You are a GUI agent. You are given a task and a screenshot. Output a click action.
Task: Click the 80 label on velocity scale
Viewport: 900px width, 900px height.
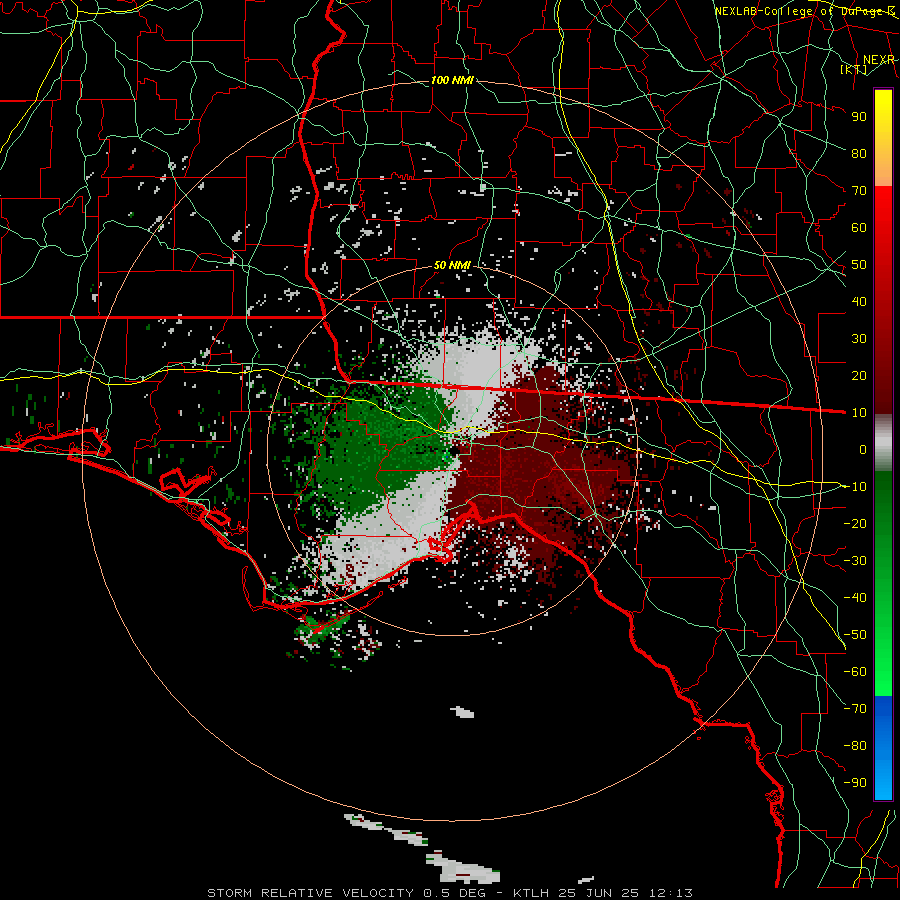(x=859, y=153)
